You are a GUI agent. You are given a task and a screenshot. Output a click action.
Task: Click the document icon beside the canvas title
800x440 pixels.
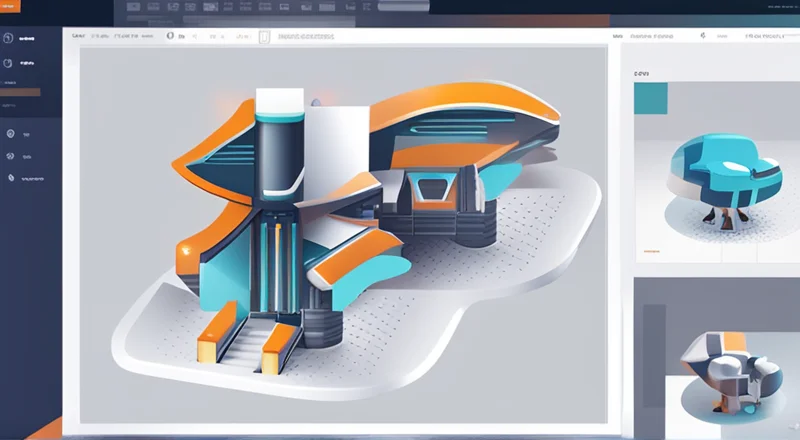pos(264,37)
